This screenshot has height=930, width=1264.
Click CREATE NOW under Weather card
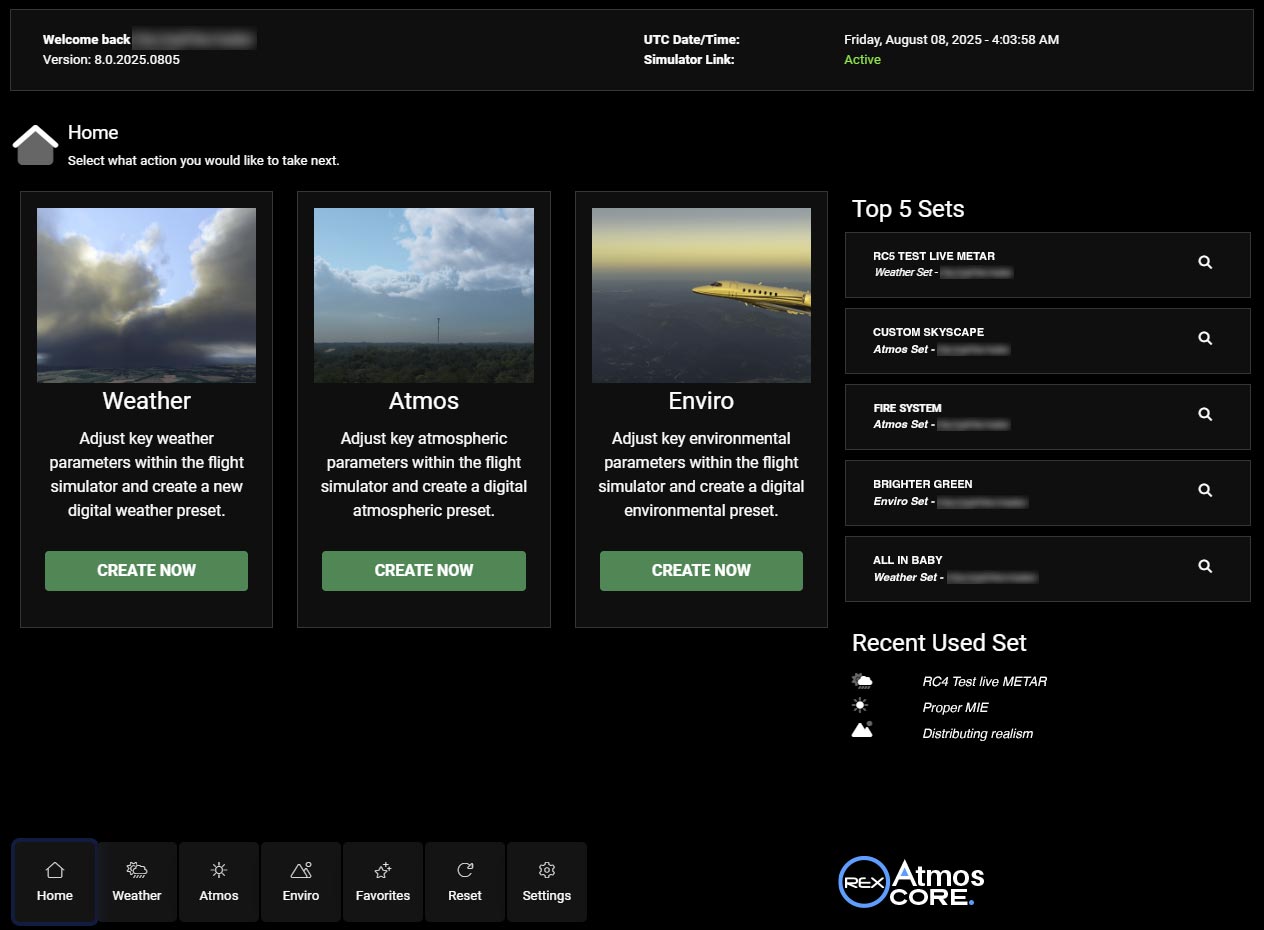(x=146, y=570)
